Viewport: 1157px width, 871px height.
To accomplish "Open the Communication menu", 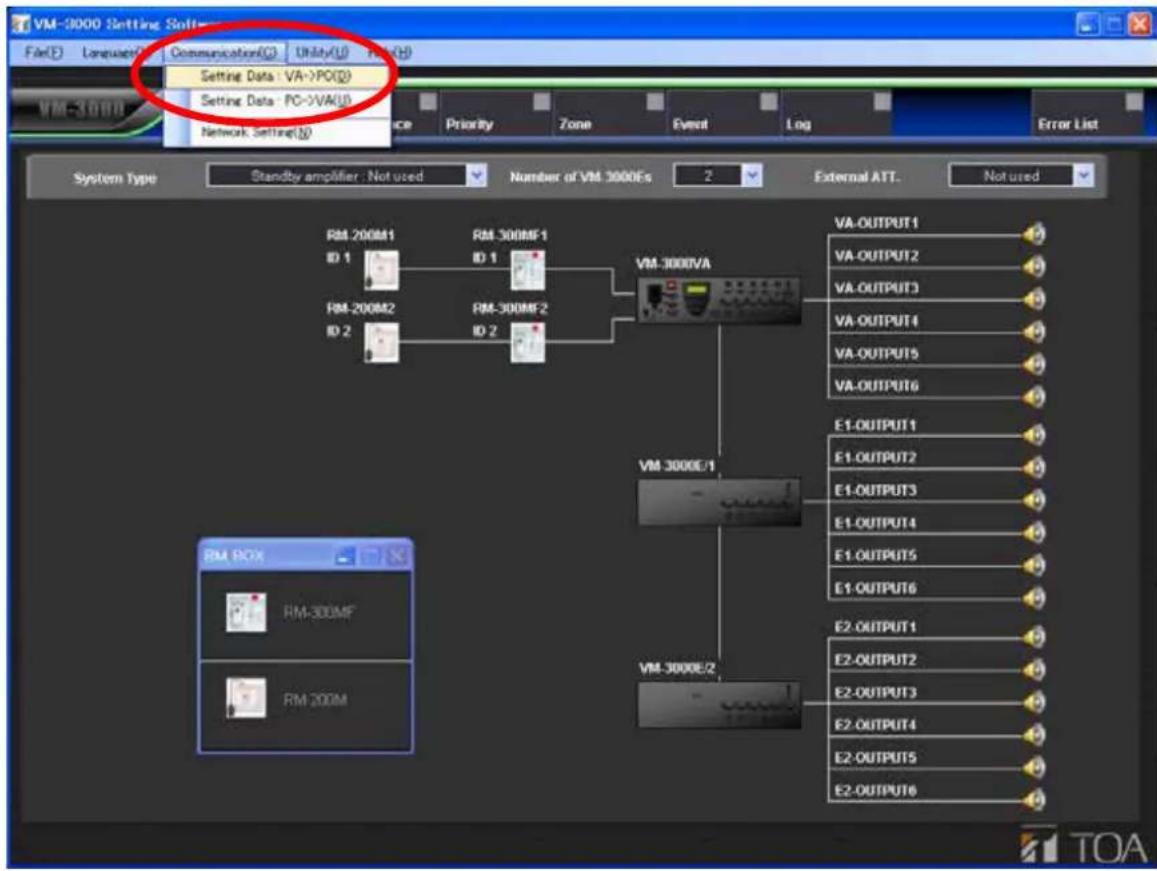I will click(x=224, y=52).
